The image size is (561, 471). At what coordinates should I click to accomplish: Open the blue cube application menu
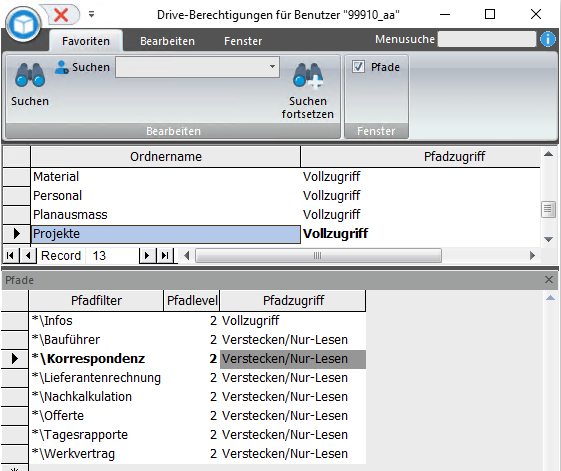23,24
